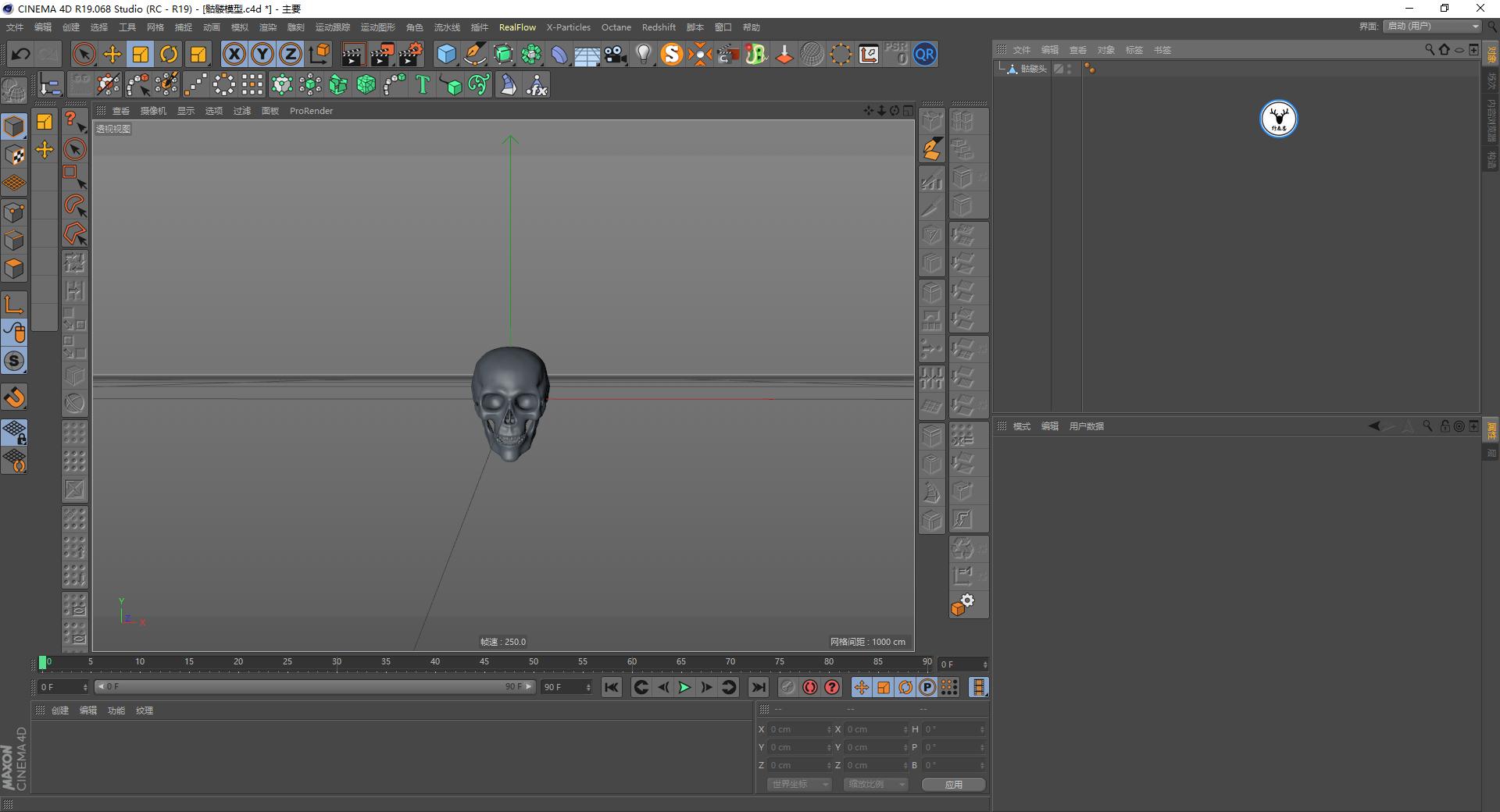This screenshot has height=812, width=1500.
Task: Open the 世界坐标 coordinate system dropdown
Action: 798,785
